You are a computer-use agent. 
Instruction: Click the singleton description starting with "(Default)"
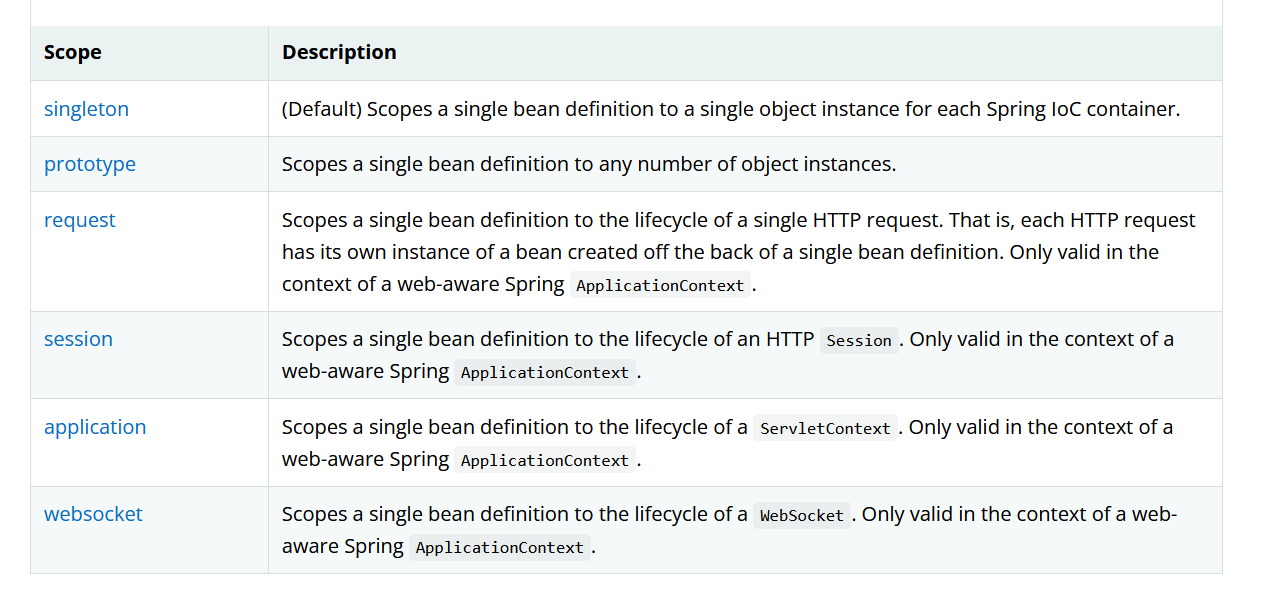pyautogui.click(x=730, y=109)
